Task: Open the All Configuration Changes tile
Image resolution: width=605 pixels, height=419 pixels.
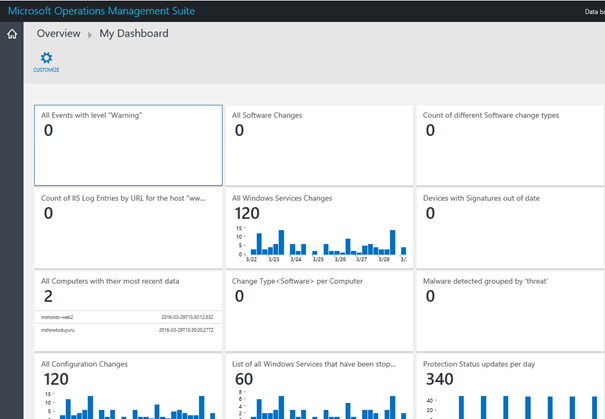Action: click(128, 386)
